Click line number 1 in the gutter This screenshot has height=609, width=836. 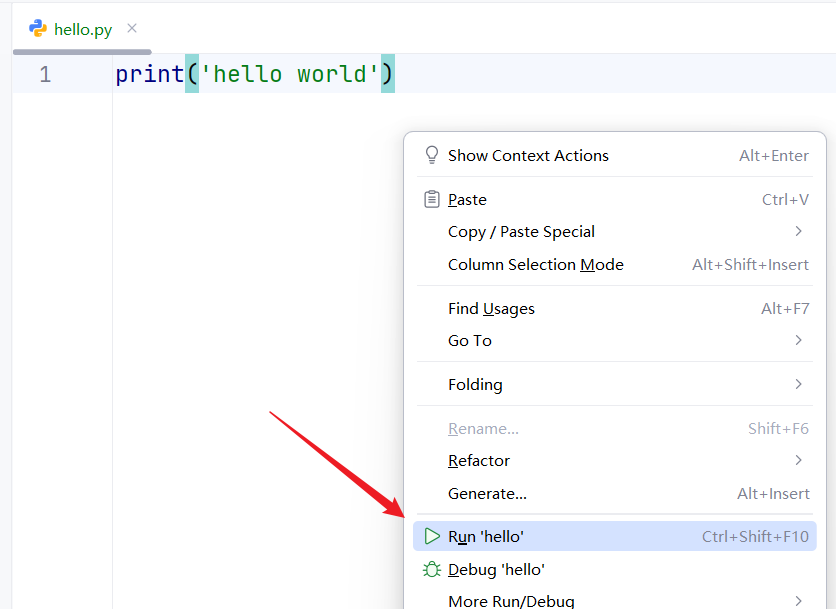pyautogui.click(x=45, y=74)
